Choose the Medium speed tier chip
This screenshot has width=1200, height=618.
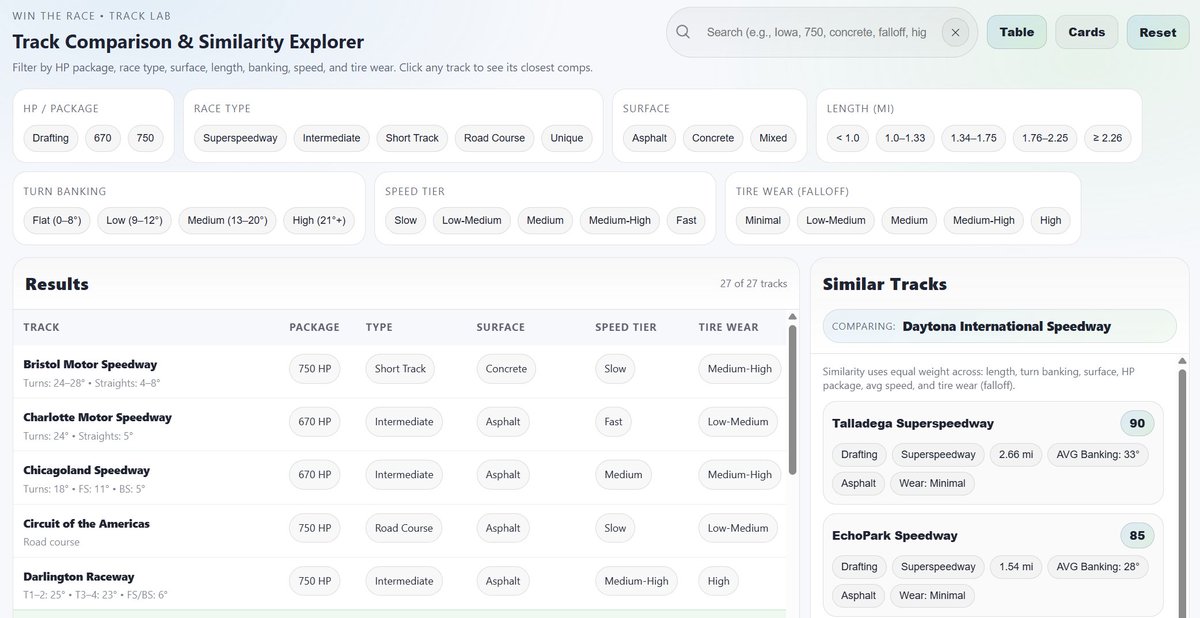pyautogui.click(x=545, y=220)
